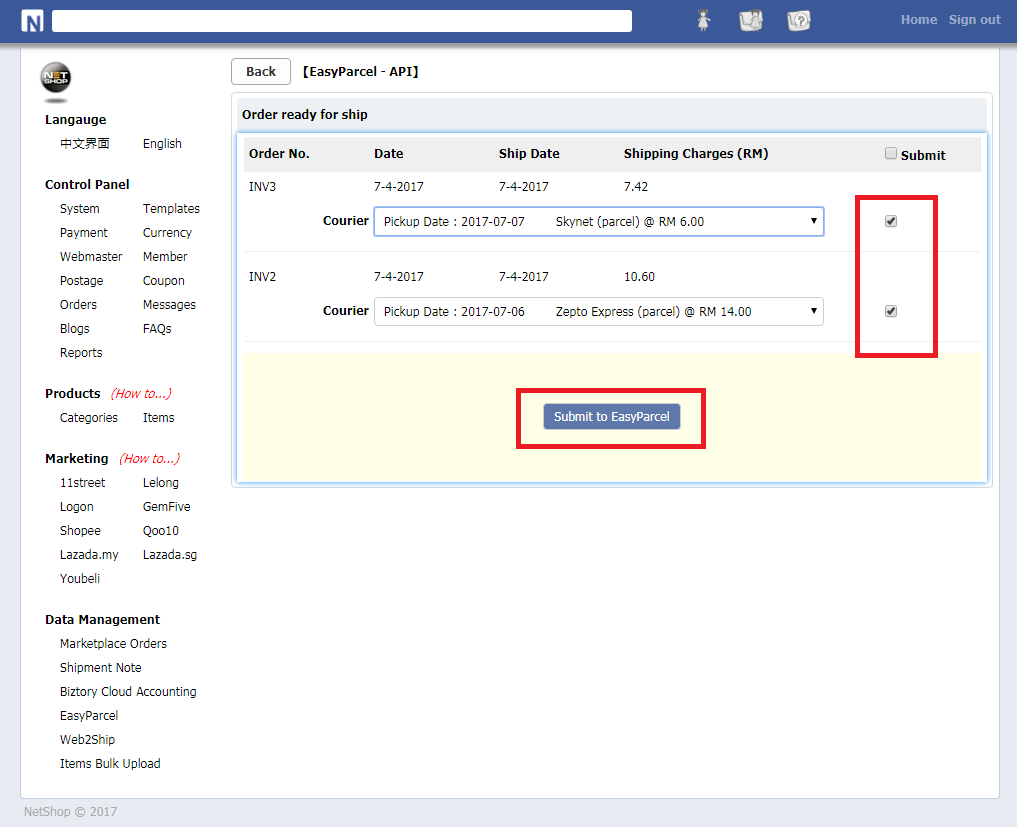Open Lazada.sg marketing link
Viewport: 1017px width, 827px height.
tap(170, 554)
